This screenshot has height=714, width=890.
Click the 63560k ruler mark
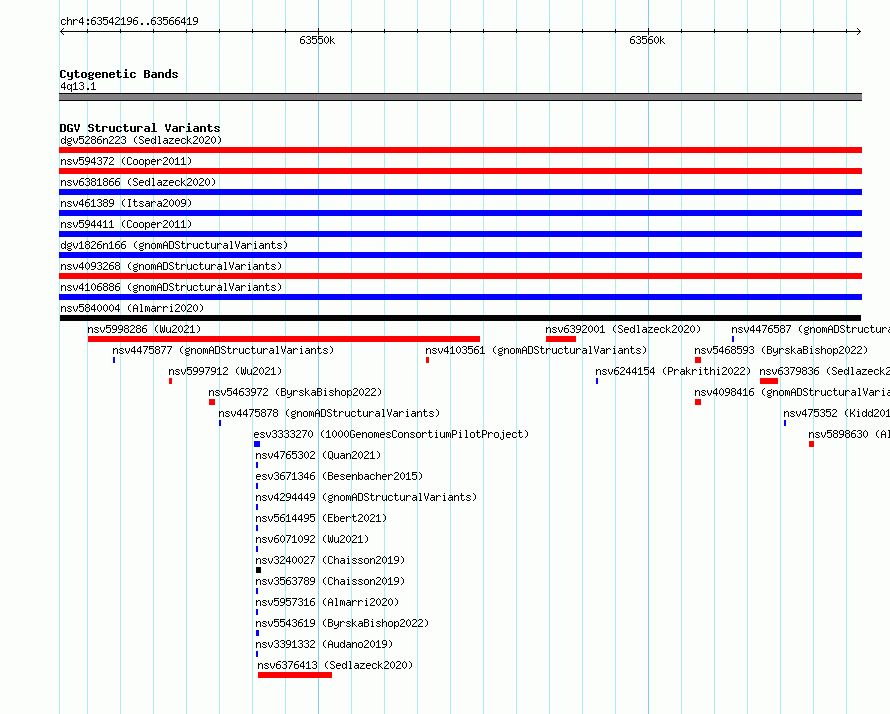coord(646,40)
